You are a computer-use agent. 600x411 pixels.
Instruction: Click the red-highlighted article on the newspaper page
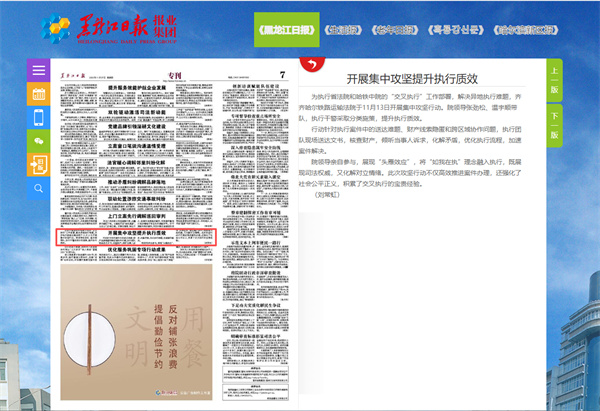[x=133, y=237]
